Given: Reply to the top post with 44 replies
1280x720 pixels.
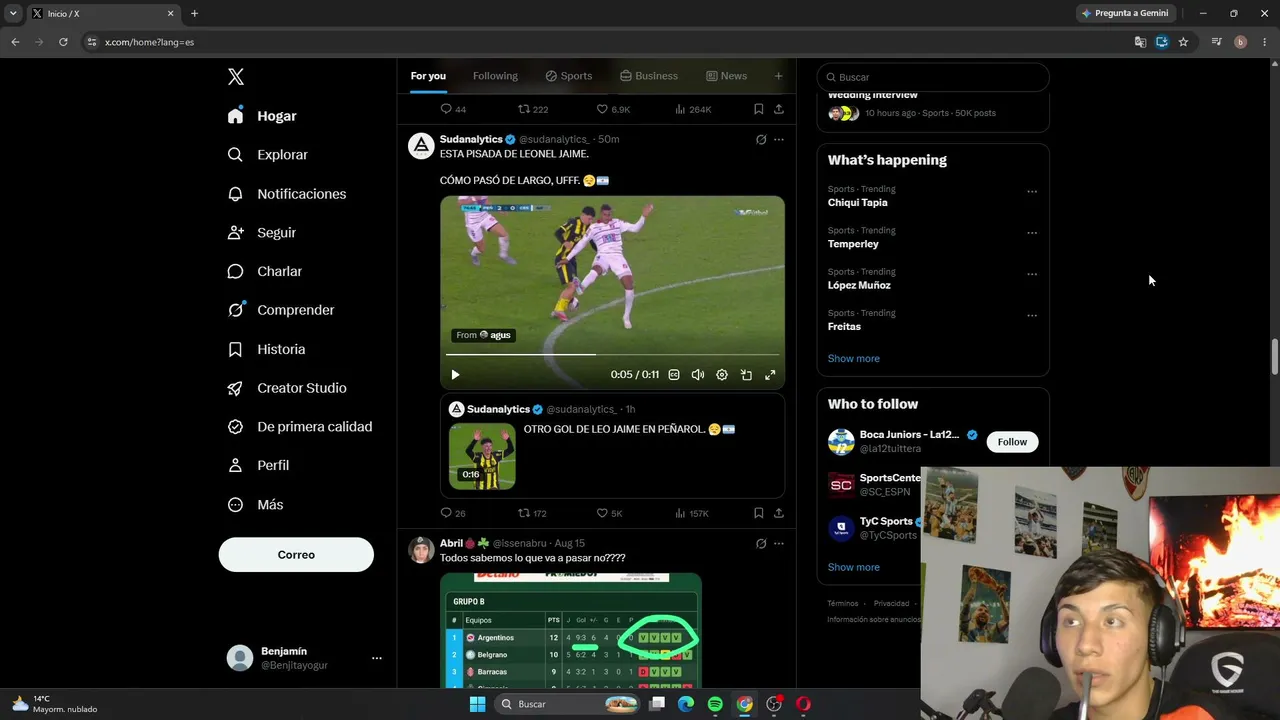Looking at the screenshot, I should [x=453, y=109].
